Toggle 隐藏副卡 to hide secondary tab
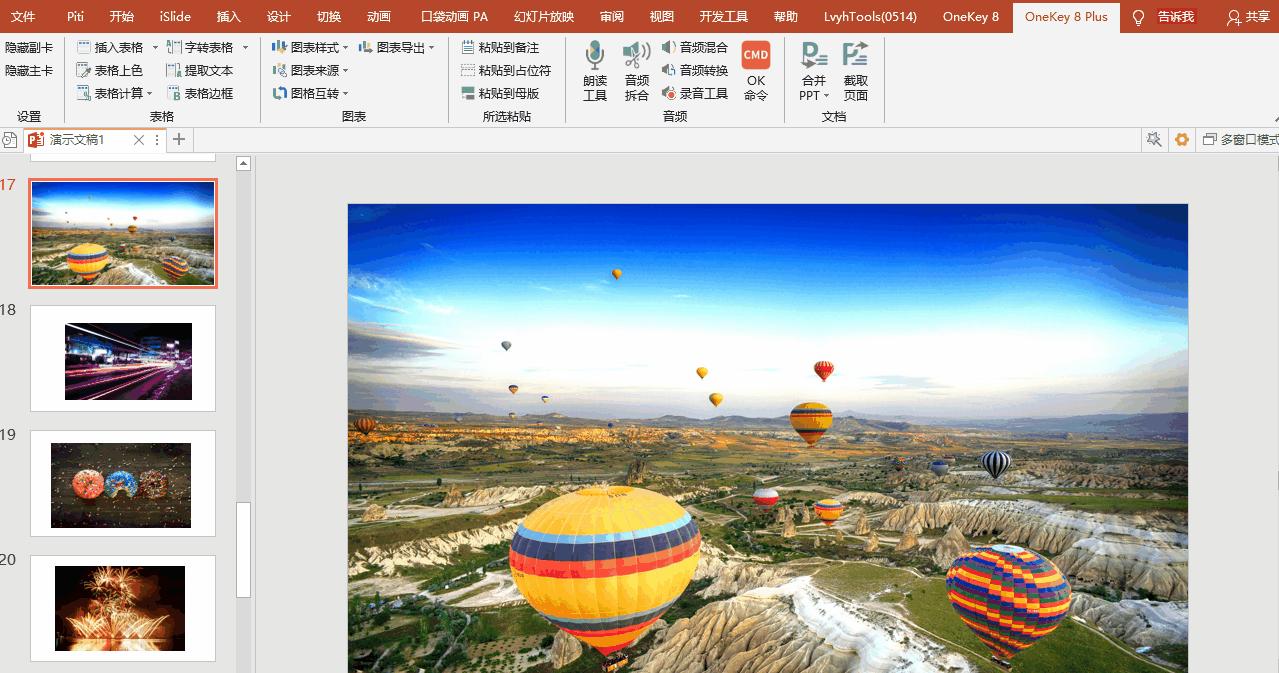 (x=29, y=47)
